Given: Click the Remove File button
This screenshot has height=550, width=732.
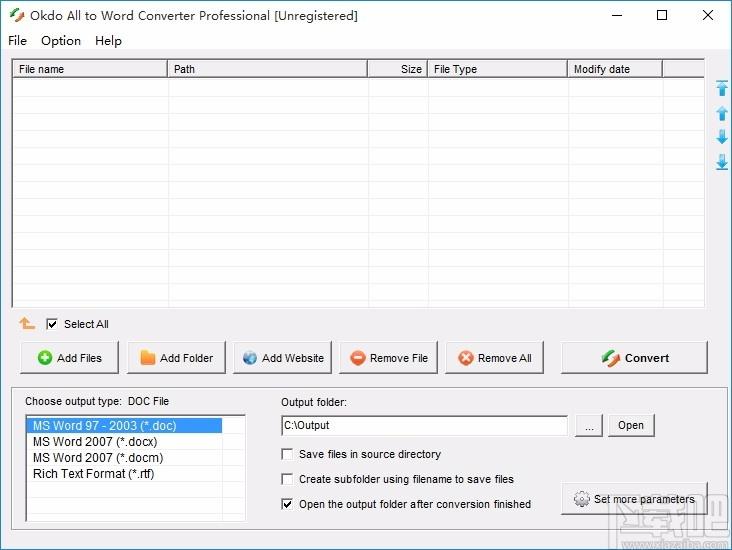Looking at the screenshot, I should pyautogui.click(x=388, y=358).
